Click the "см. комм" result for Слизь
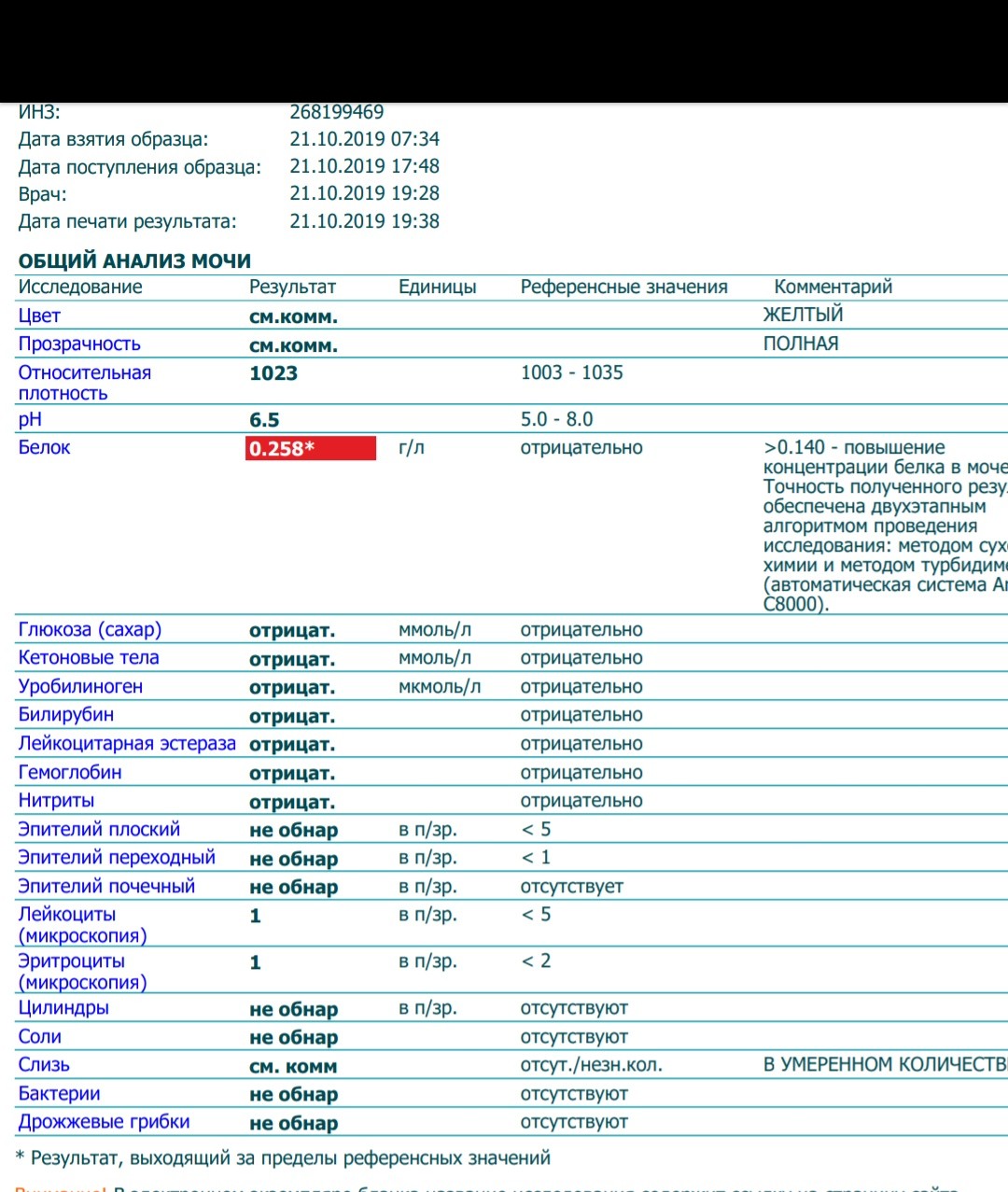The image size is (1008, 1192). pyautogui.click(x=293, y=1066)
